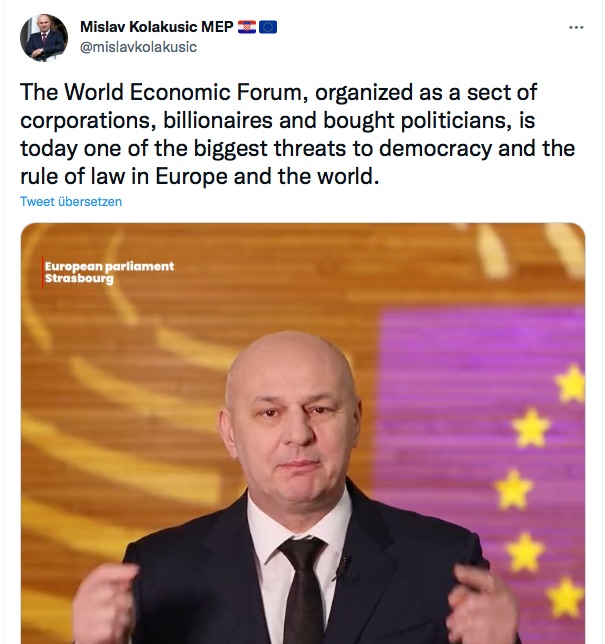Click the topmost yellow star in the video
605x644 pixels.
572,383
